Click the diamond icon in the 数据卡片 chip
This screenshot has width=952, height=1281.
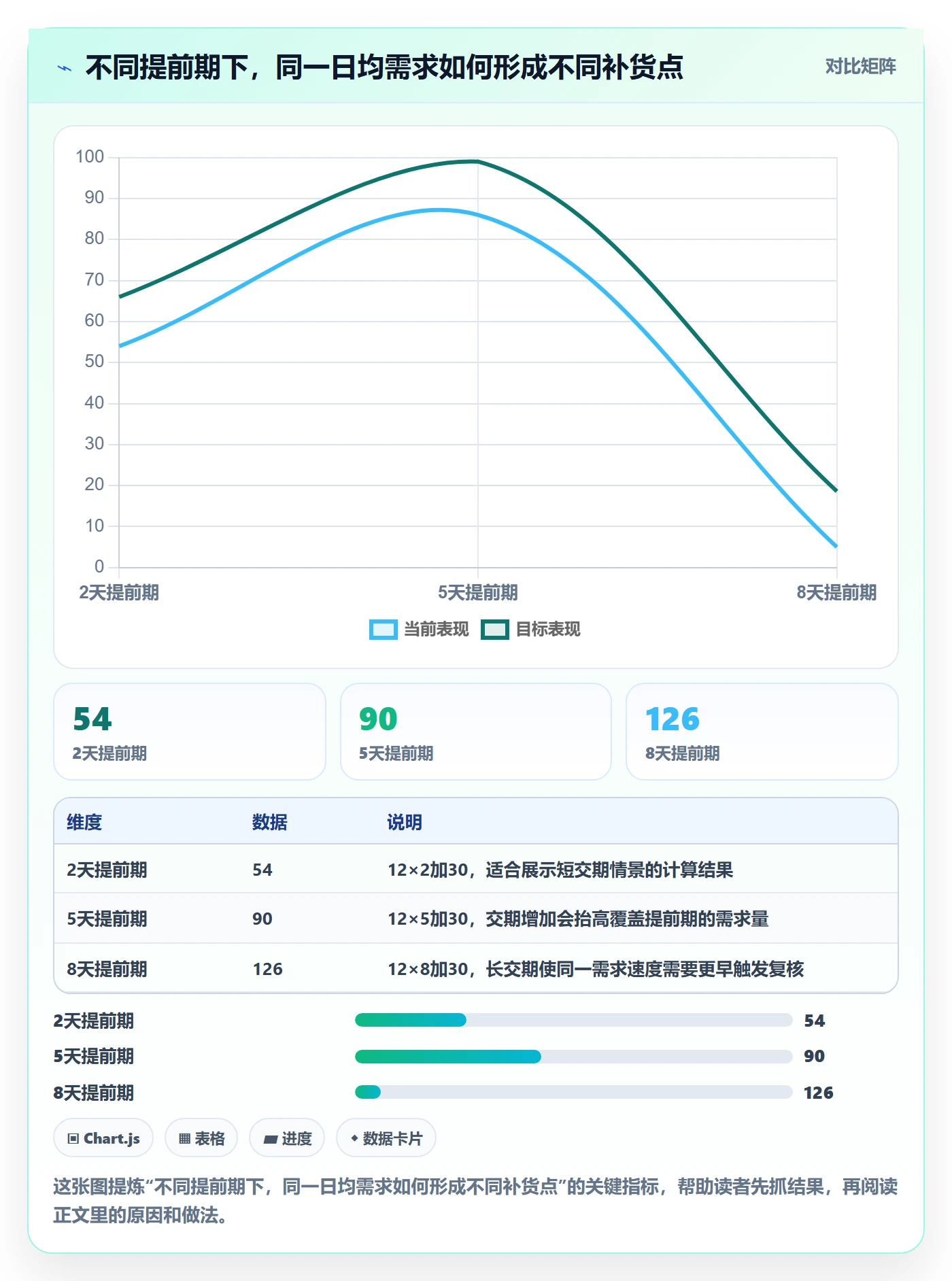pos(354,1138)
